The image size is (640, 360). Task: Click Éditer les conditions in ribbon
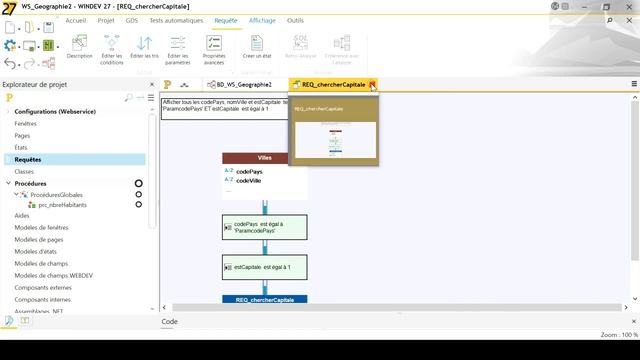(111, 50)
